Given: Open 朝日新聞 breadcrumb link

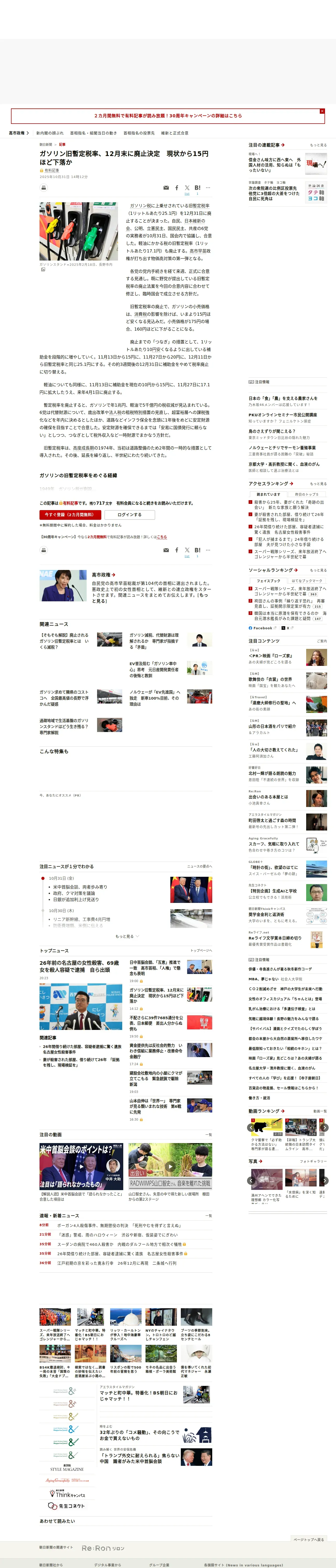Looking at the screenshot, I should coord(46,144).
